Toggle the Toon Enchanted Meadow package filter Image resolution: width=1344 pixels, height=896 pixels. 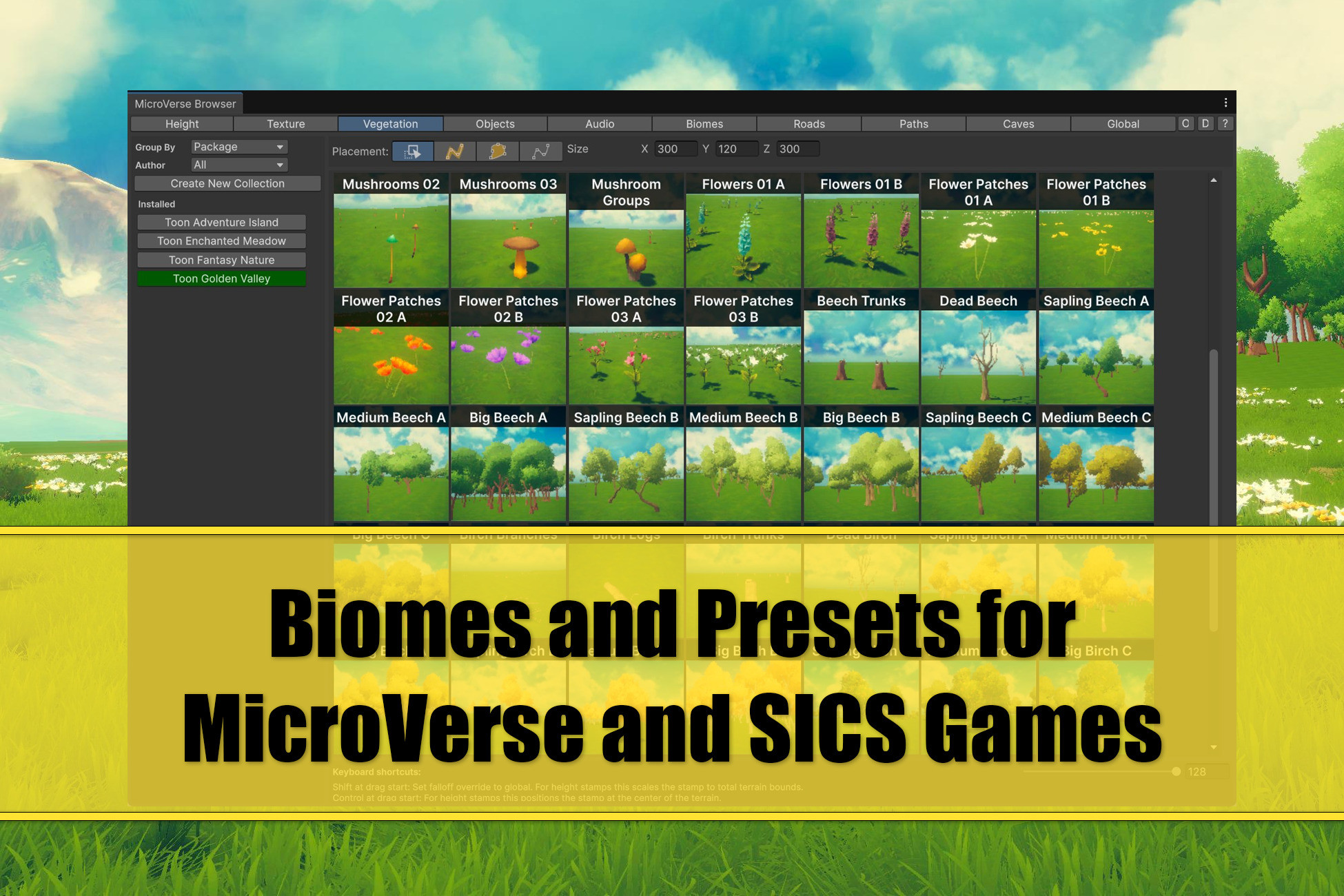[221, 241]
